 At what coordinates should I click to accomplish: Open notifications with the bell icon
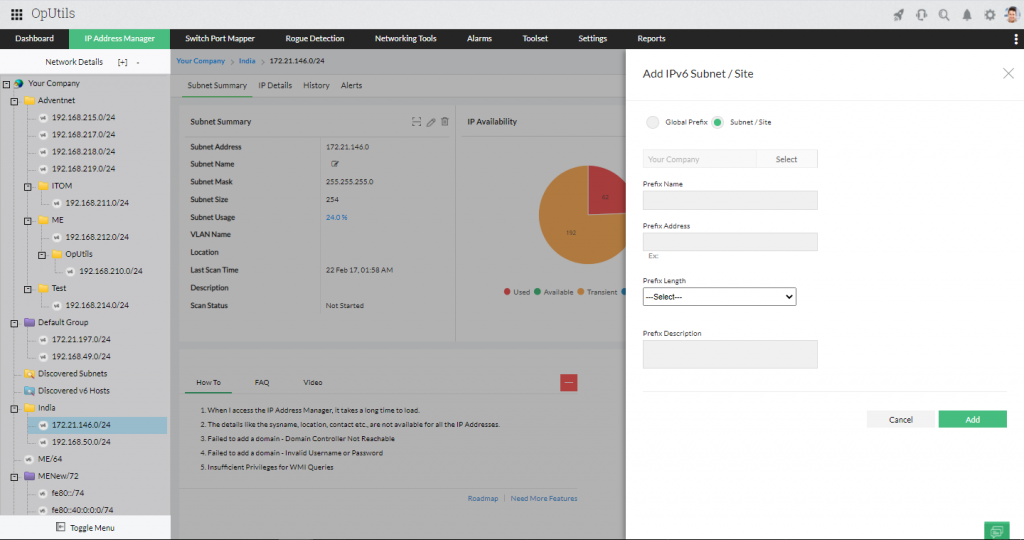coord(967,14)
